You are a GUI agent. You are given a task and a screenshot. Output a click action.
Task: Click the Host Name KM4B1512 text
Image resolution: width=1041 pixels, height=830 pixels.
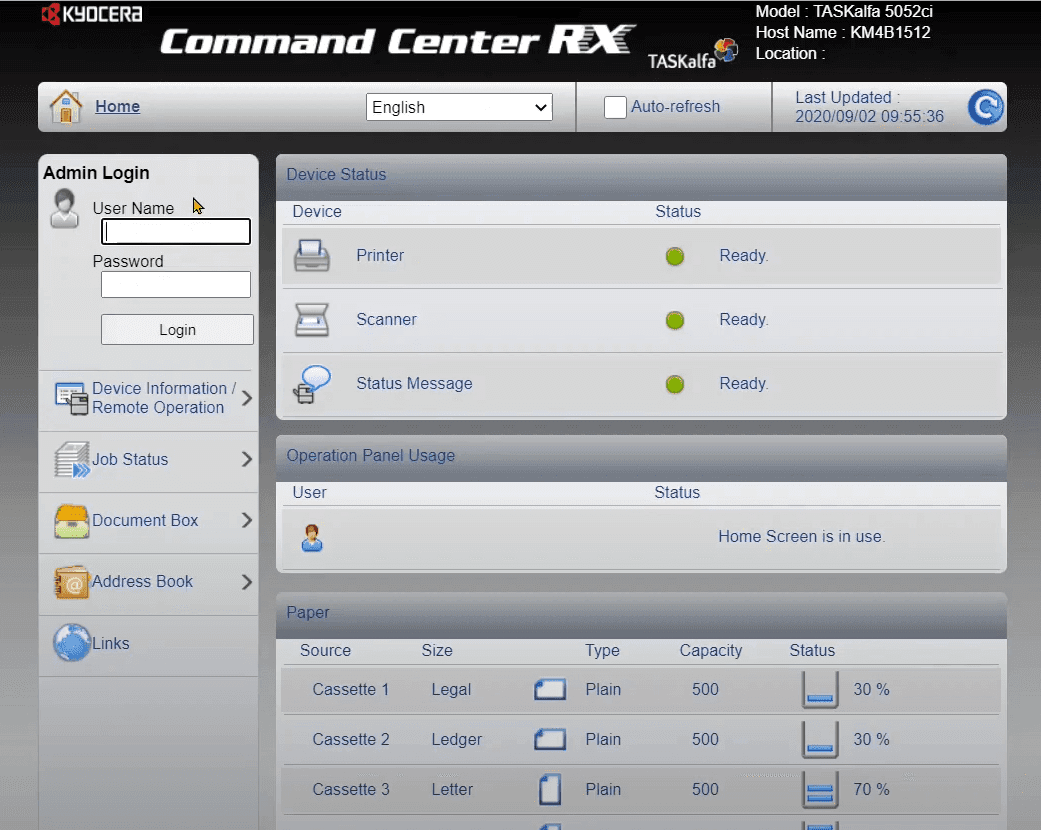[x=842, y=33]
